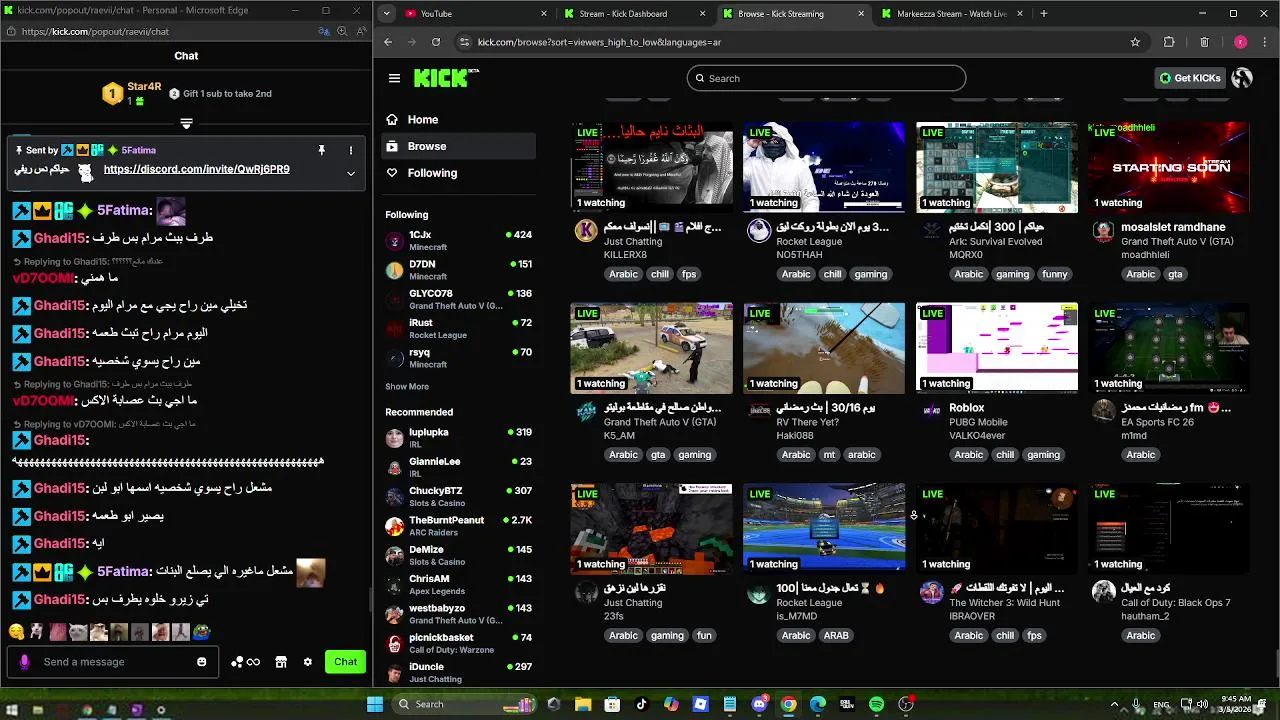Open recommended channel picnickbasket
This screenshot has width=1280, height=720.
click(459, 642)
